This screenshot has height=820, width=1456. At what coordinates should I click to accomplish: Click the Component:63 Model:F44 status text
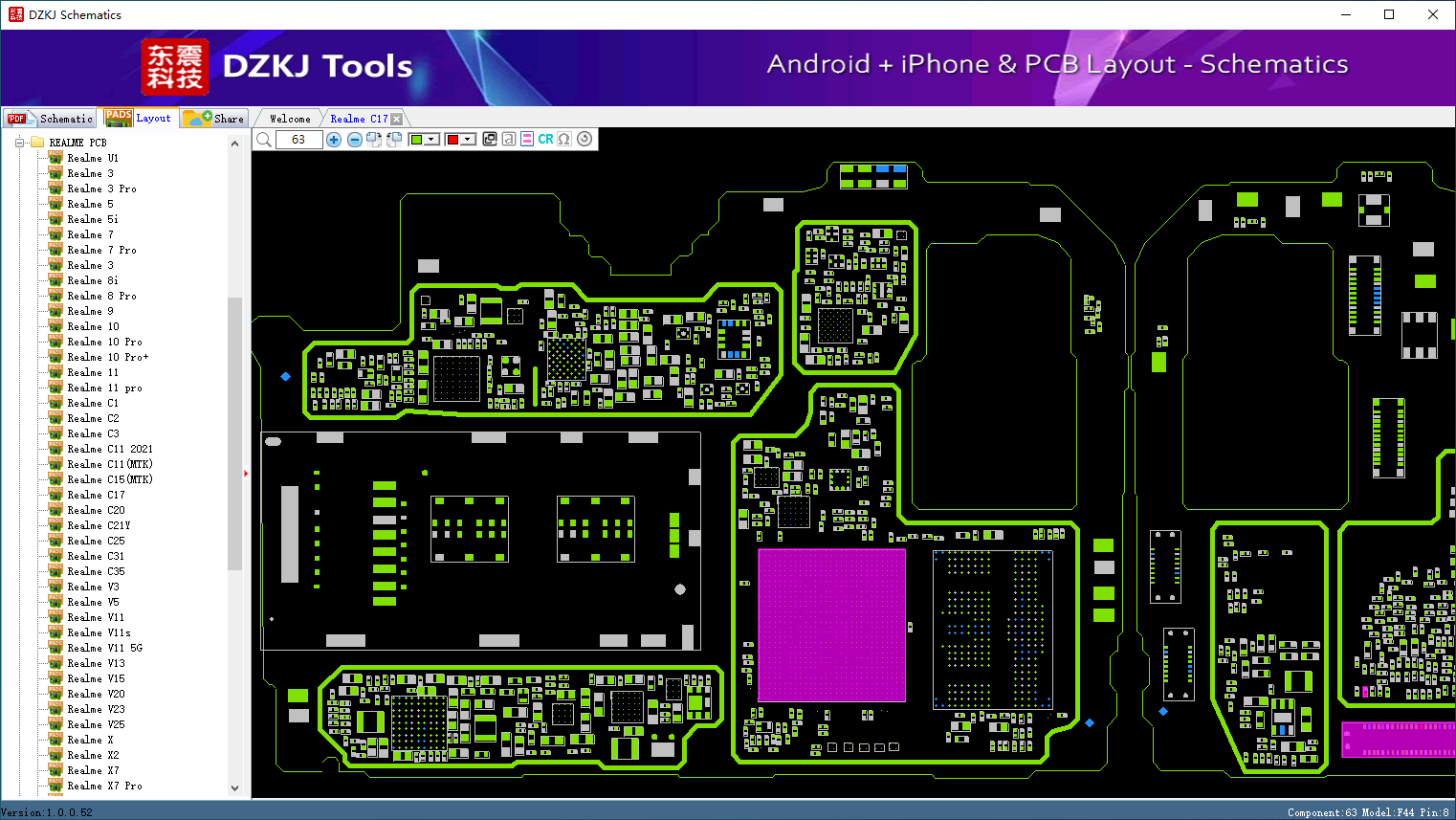(x=1368, y=812)
